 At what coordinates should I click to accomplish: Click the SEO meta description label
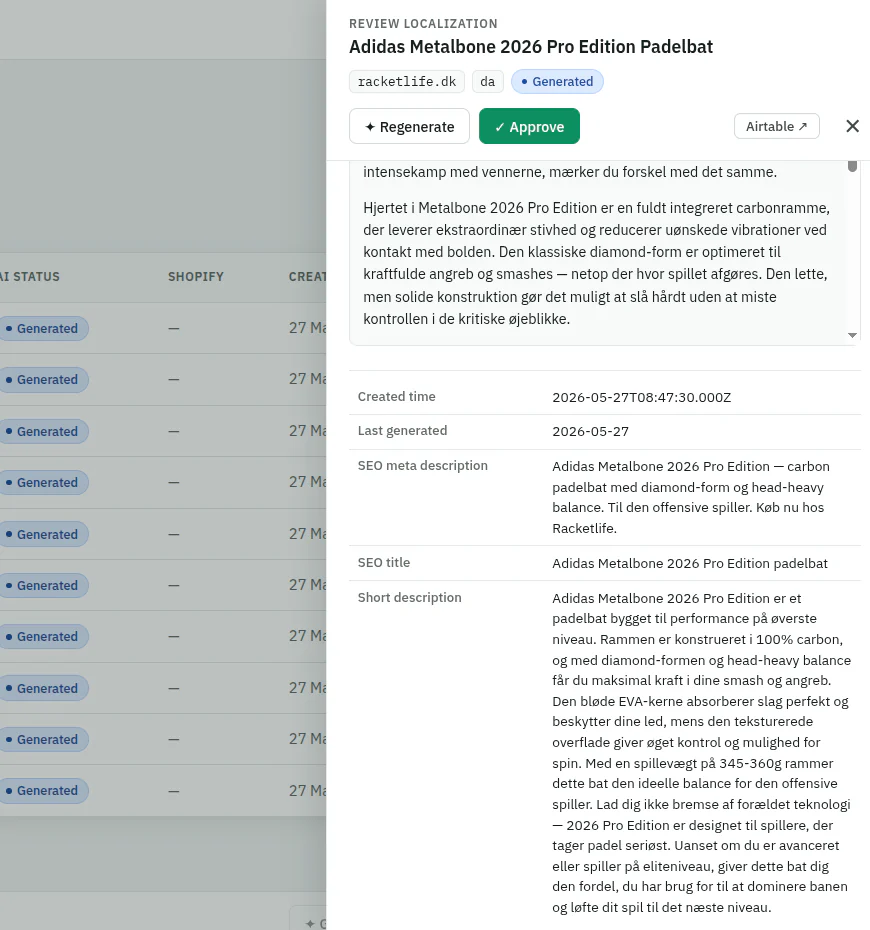point(422,466)
